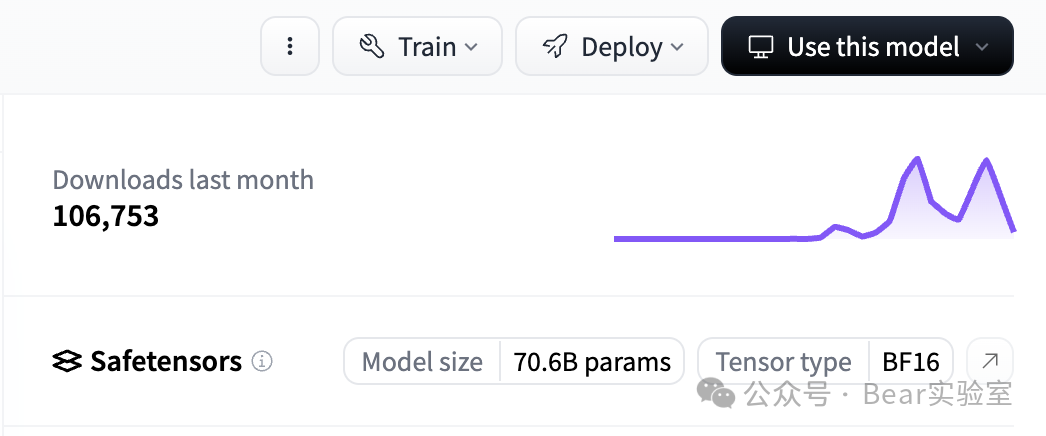Click the WeChat logo in the watermark
Viewport: 1046px width, 436px height.
(716, 393)
